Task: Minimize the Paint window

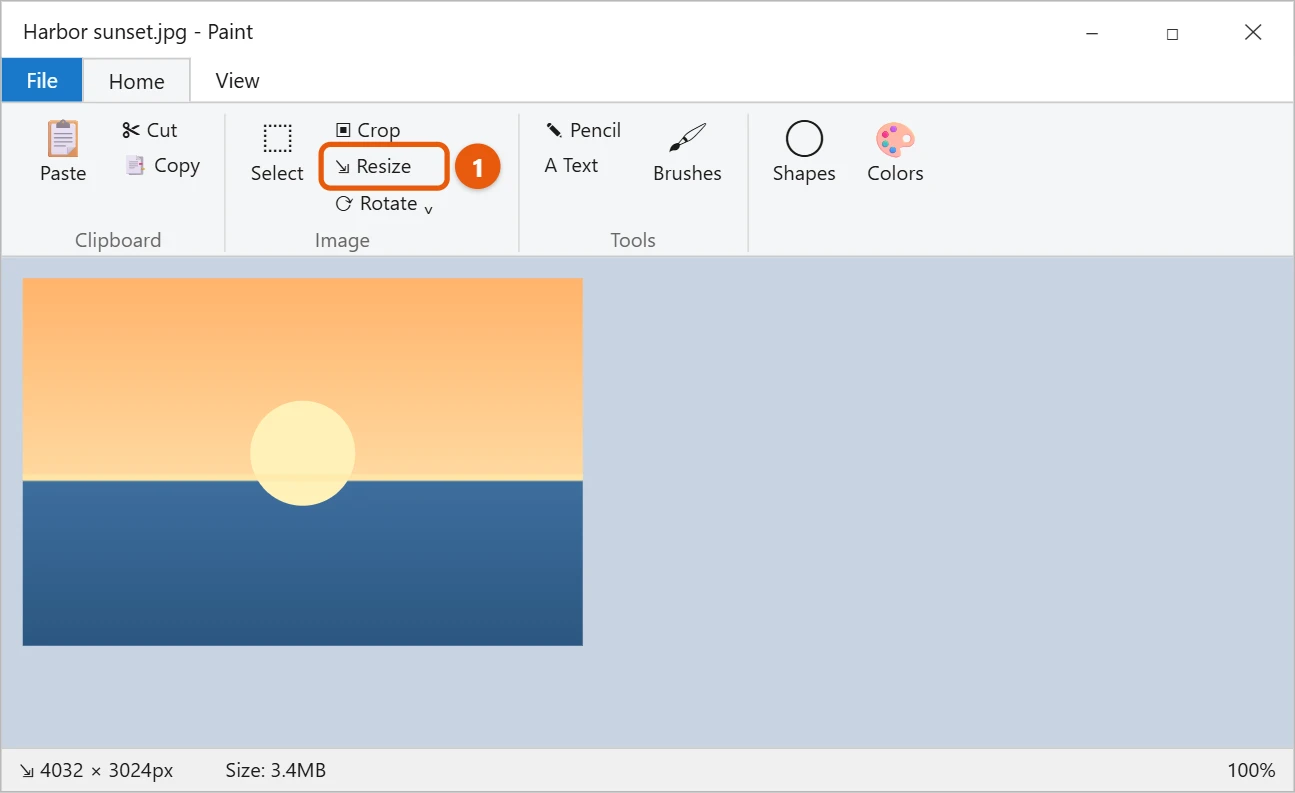Action: (1092, 33)
